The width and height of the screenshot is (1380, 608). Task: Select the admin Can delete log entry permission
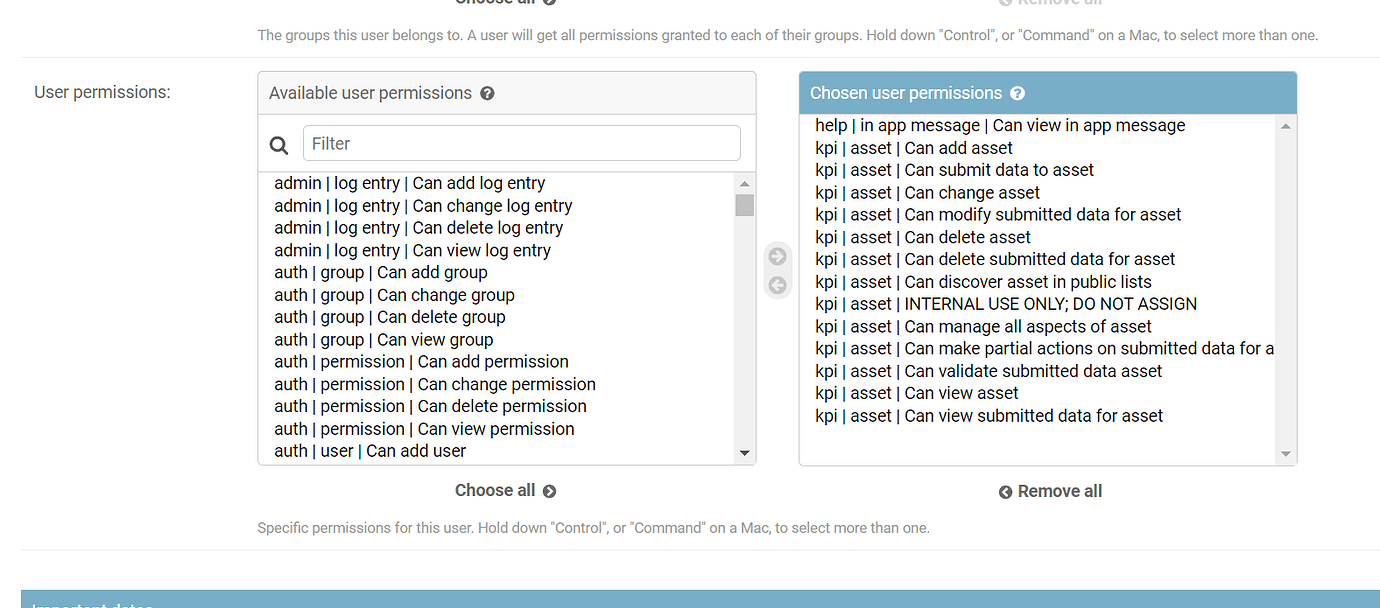[x=416, y=227]
